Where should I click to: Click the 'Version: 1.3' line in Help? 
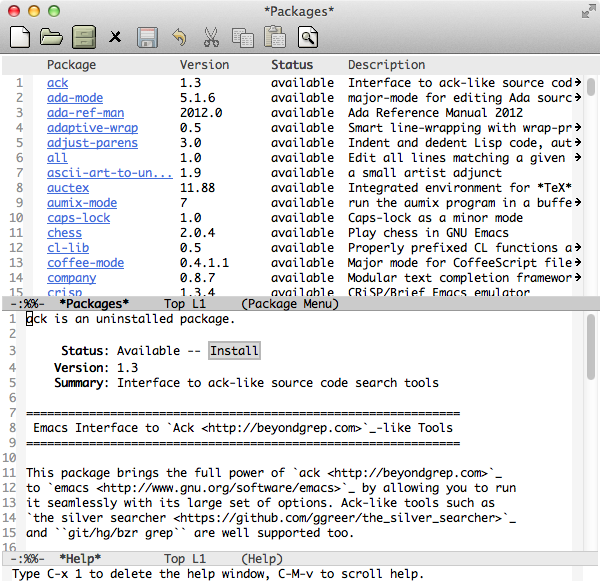click(96, 368)
